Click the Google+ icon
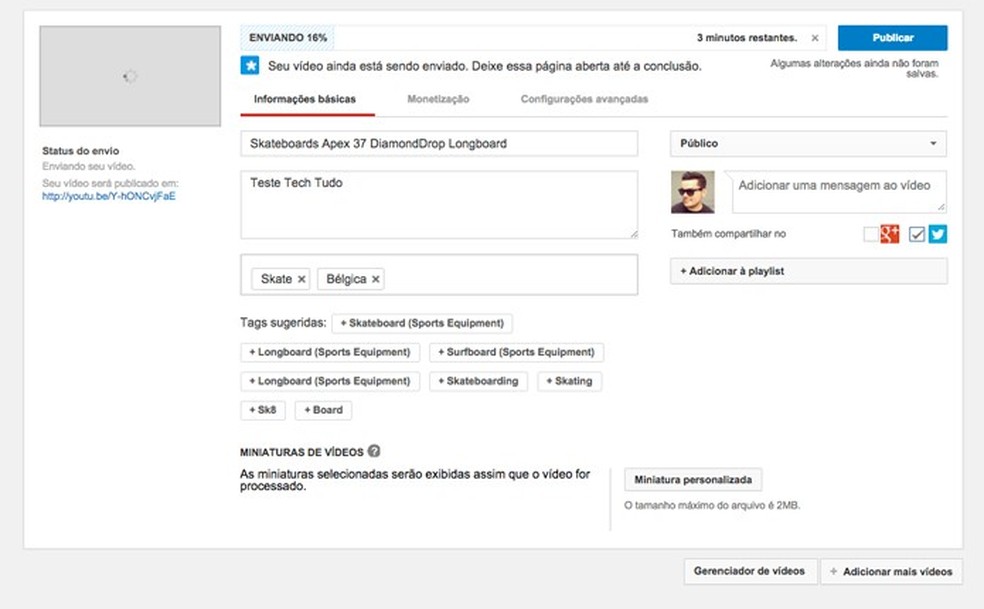This screenshot has width=984, height=609. point(889,234)
